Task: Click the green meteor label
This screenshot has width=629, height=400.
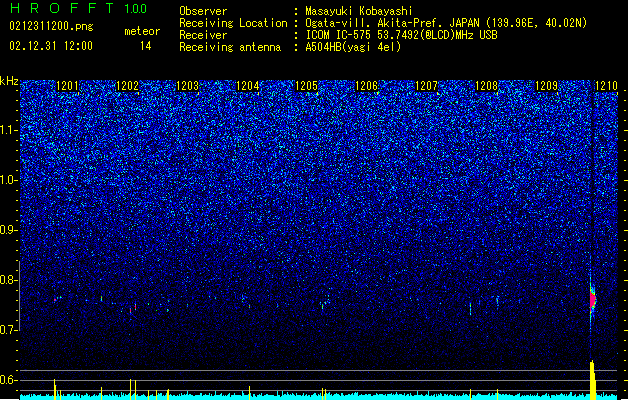Action: [x=142, y=31]
